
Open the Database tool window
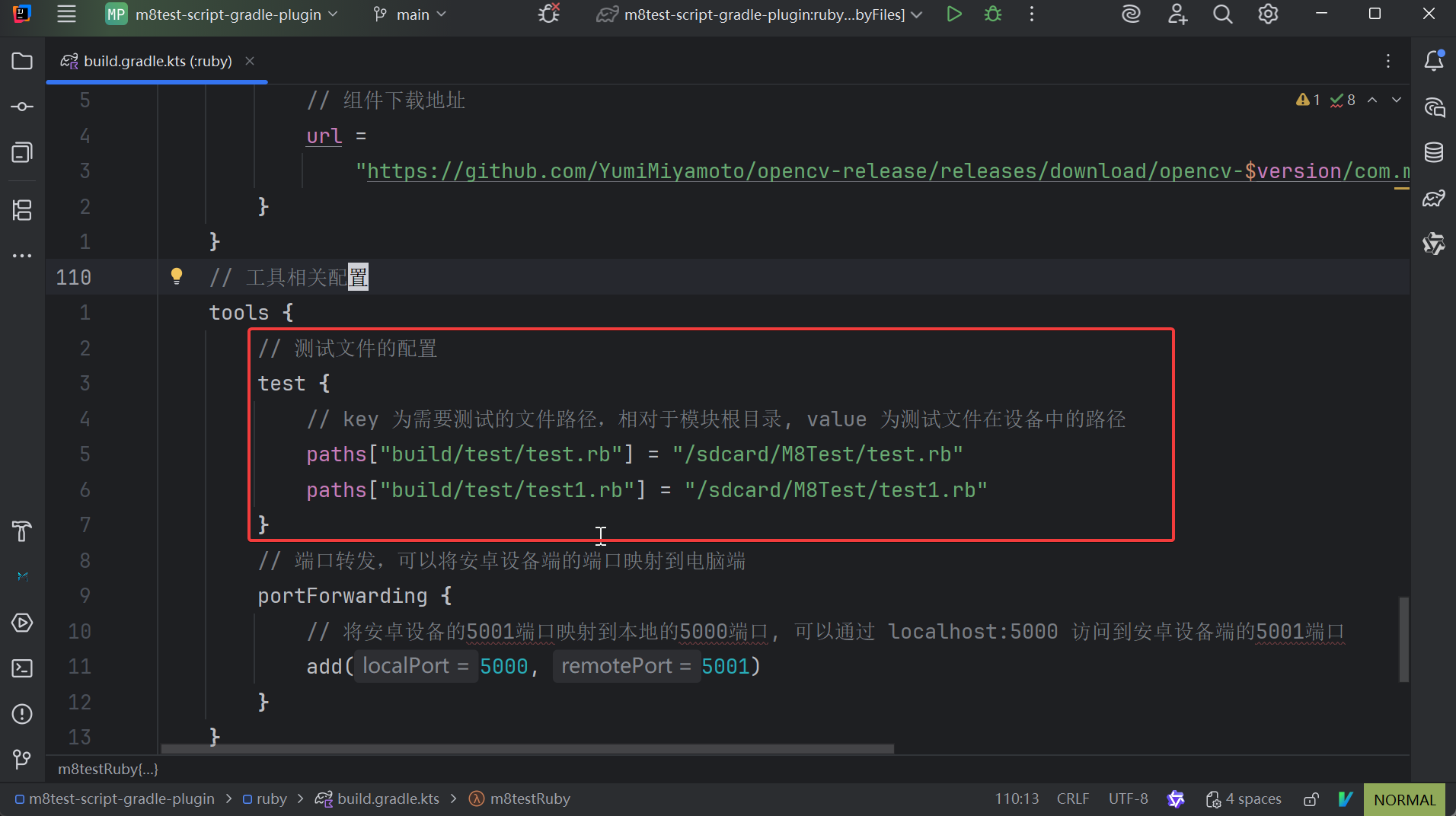coord(1434,152)
